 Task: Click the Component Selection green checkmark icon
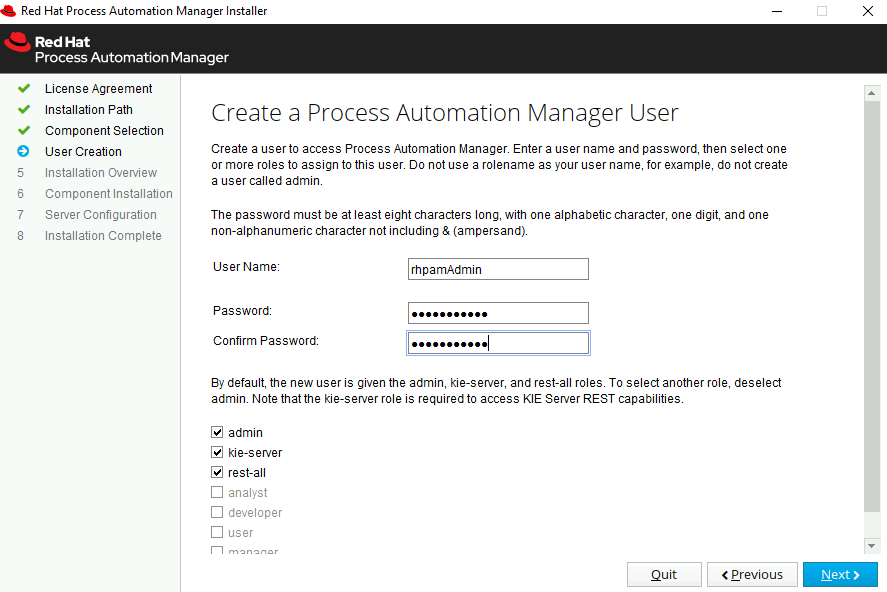24,131
